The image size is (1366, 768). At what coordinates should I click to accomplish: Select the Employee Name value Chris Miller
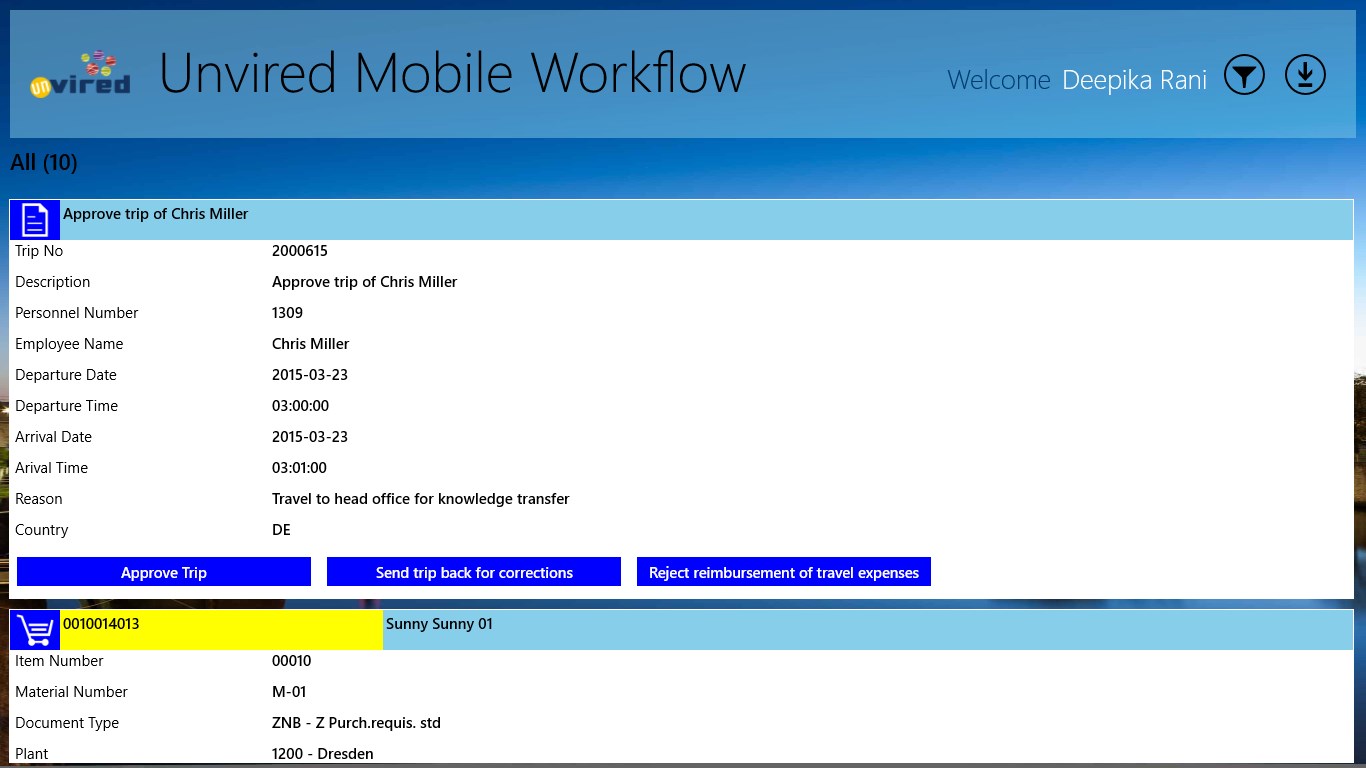coord(310,344)
